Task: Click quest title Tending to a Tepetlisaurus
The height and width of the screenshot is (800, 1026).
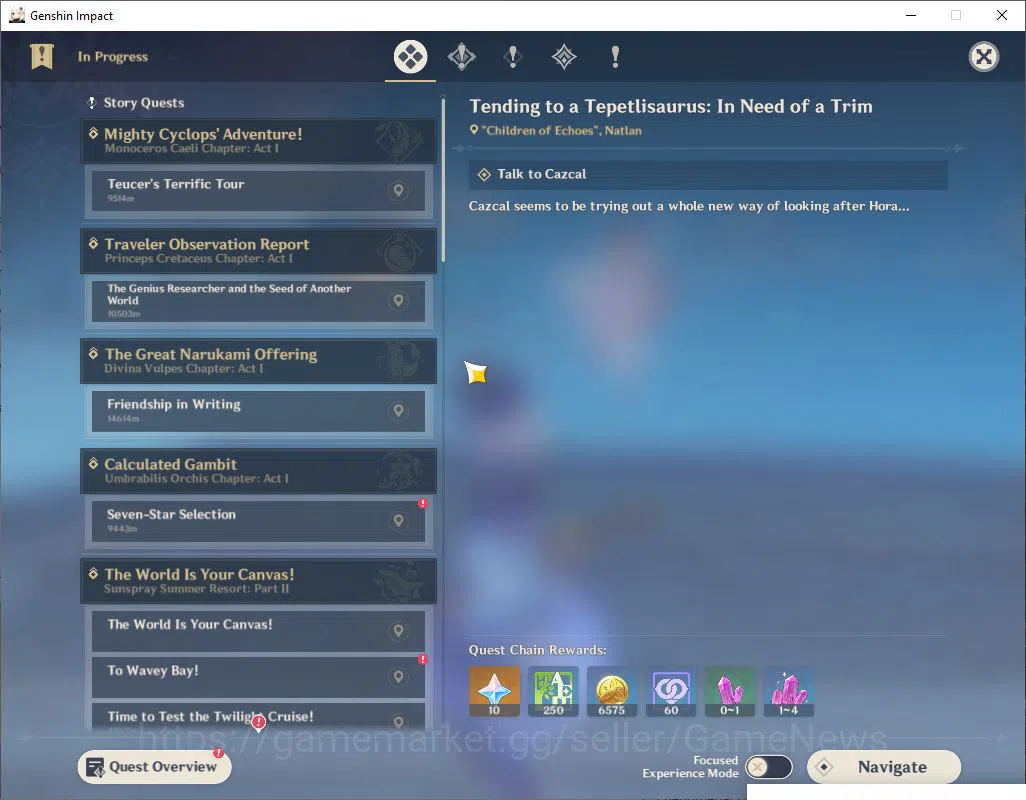Action: [x=671, y=106]
